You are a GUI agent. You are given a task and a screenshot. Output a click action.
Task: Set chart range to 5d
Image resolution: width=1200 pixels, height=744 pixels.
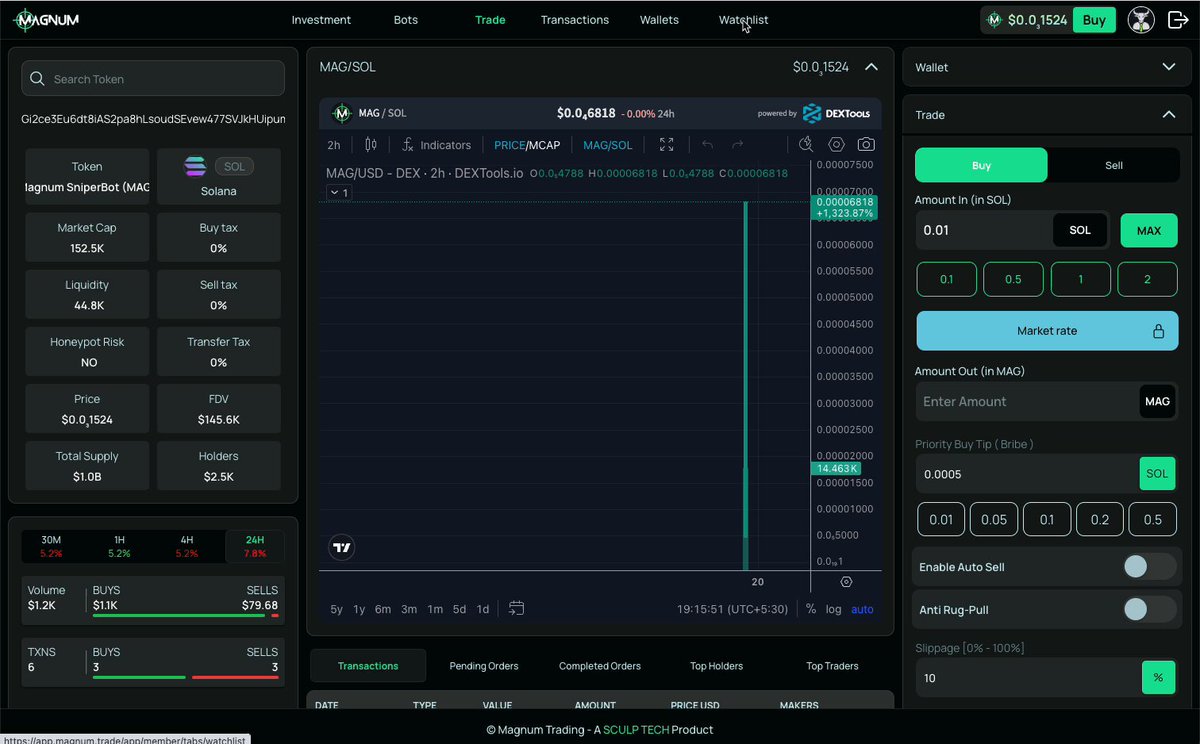(459, 609)
